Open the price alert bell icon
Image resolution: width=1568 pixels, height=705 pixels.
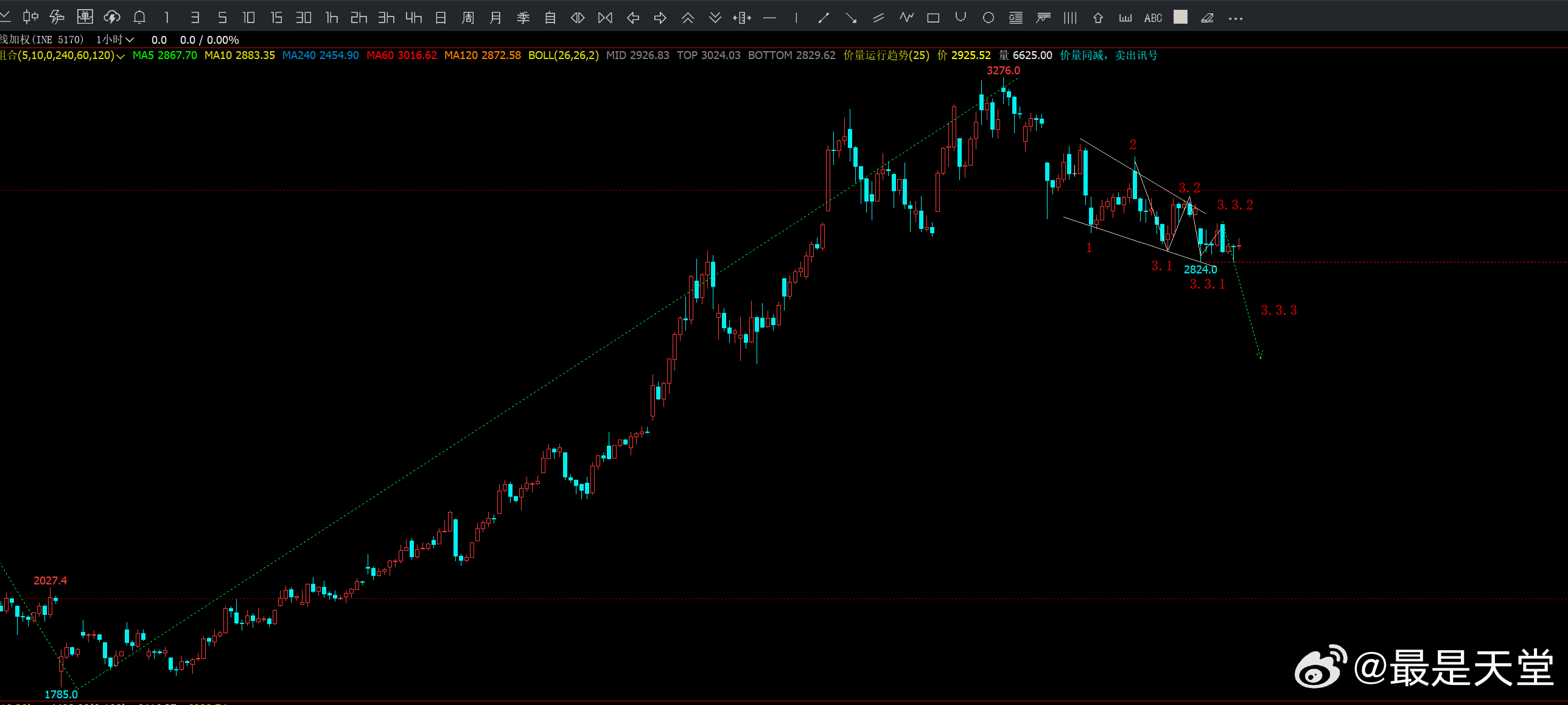(x=139, y=17)
